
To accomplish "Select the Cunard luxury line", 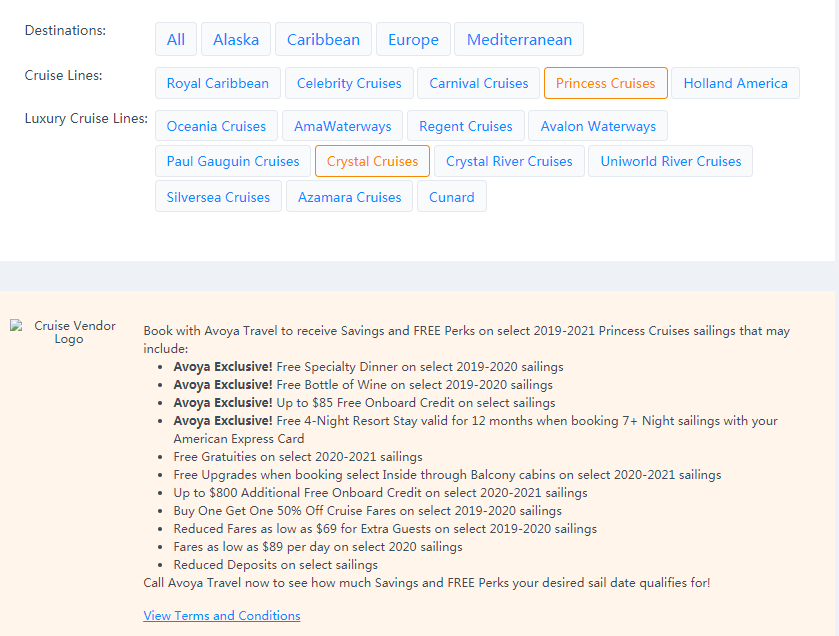I will pyautogui.click(x=452, y=196).
